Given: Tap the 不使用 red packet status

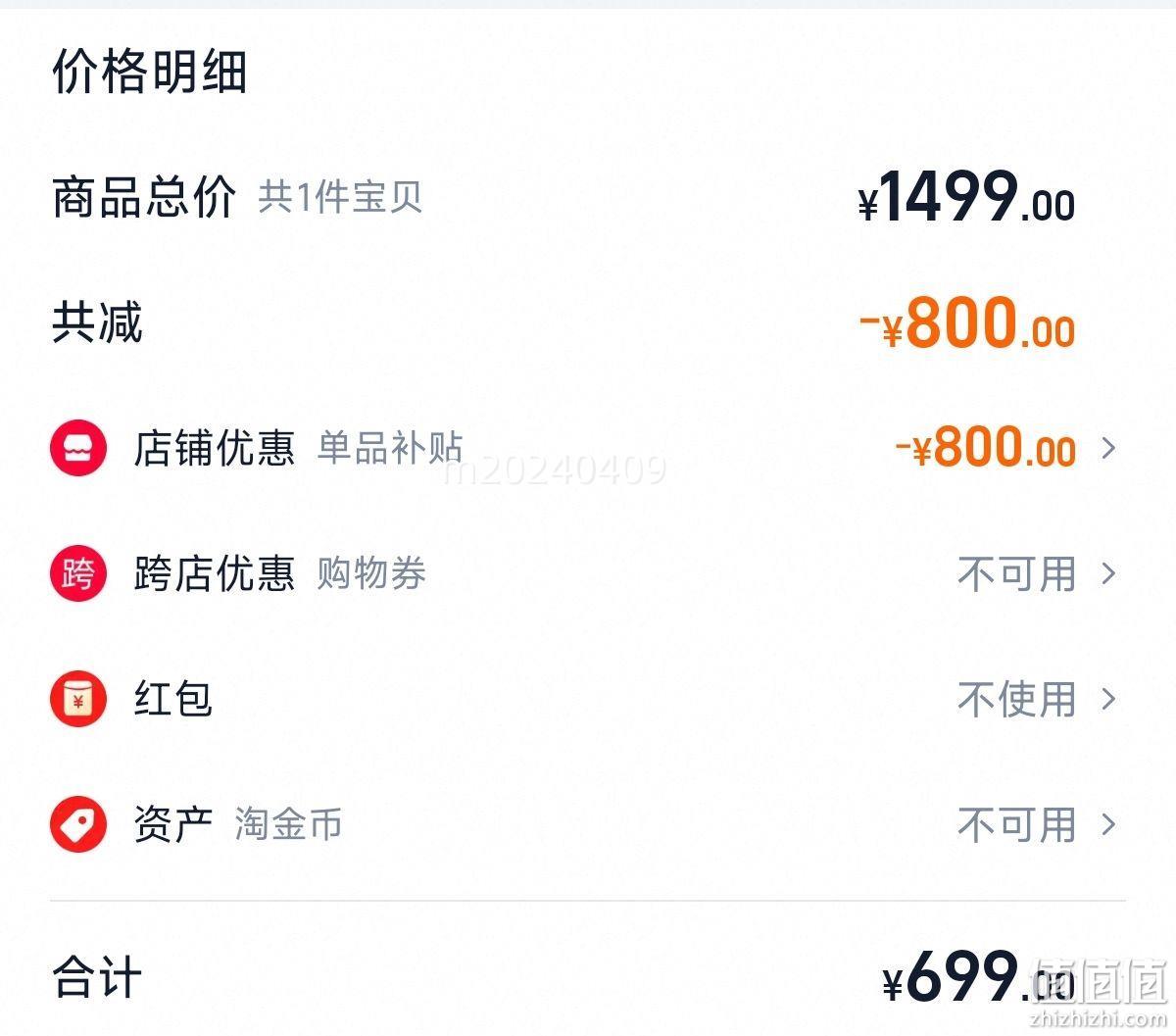Looking at the screenshot, I should tap(1017, 699).
